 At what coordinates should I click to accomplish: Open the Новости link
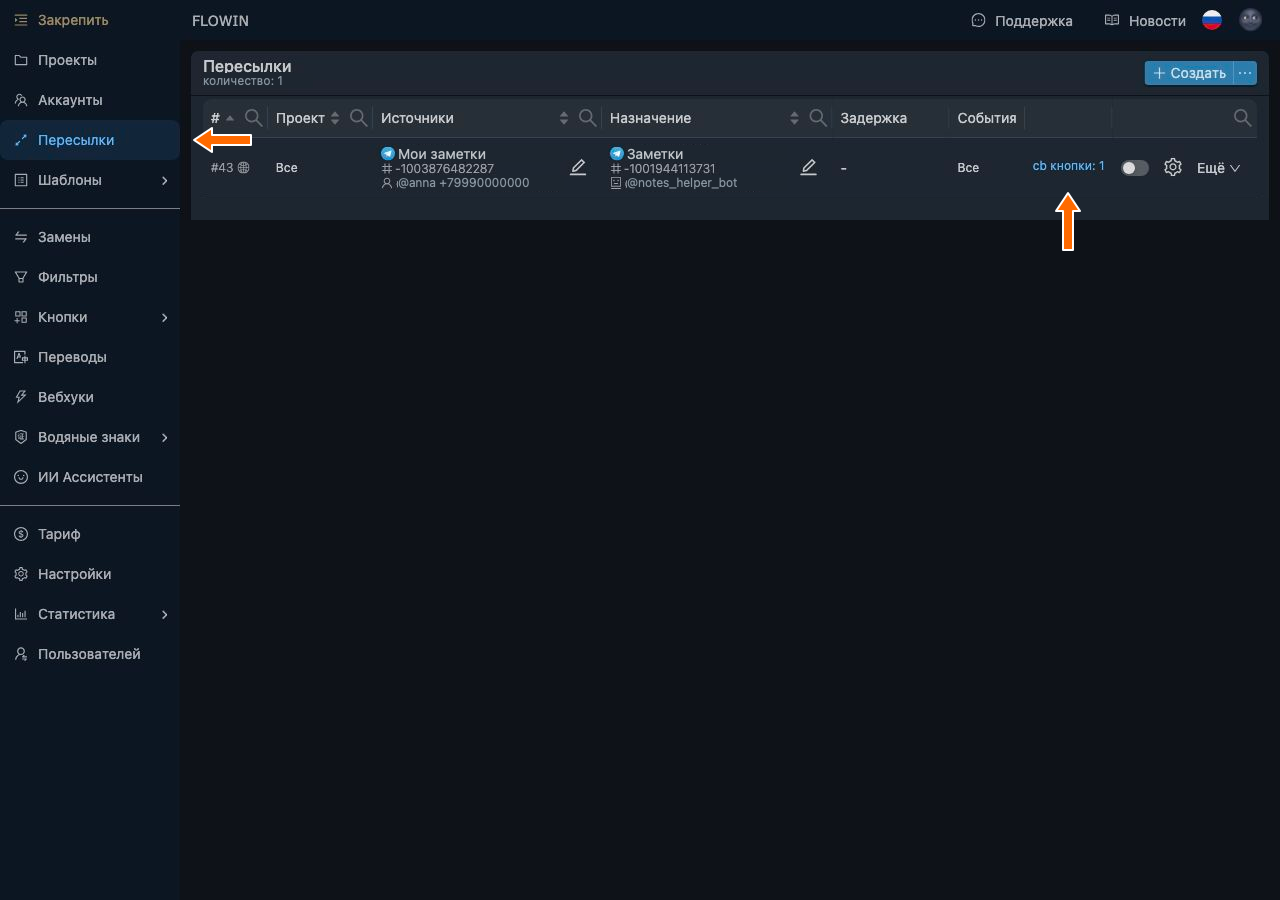pyautogui.click(x=1145, y=20)
